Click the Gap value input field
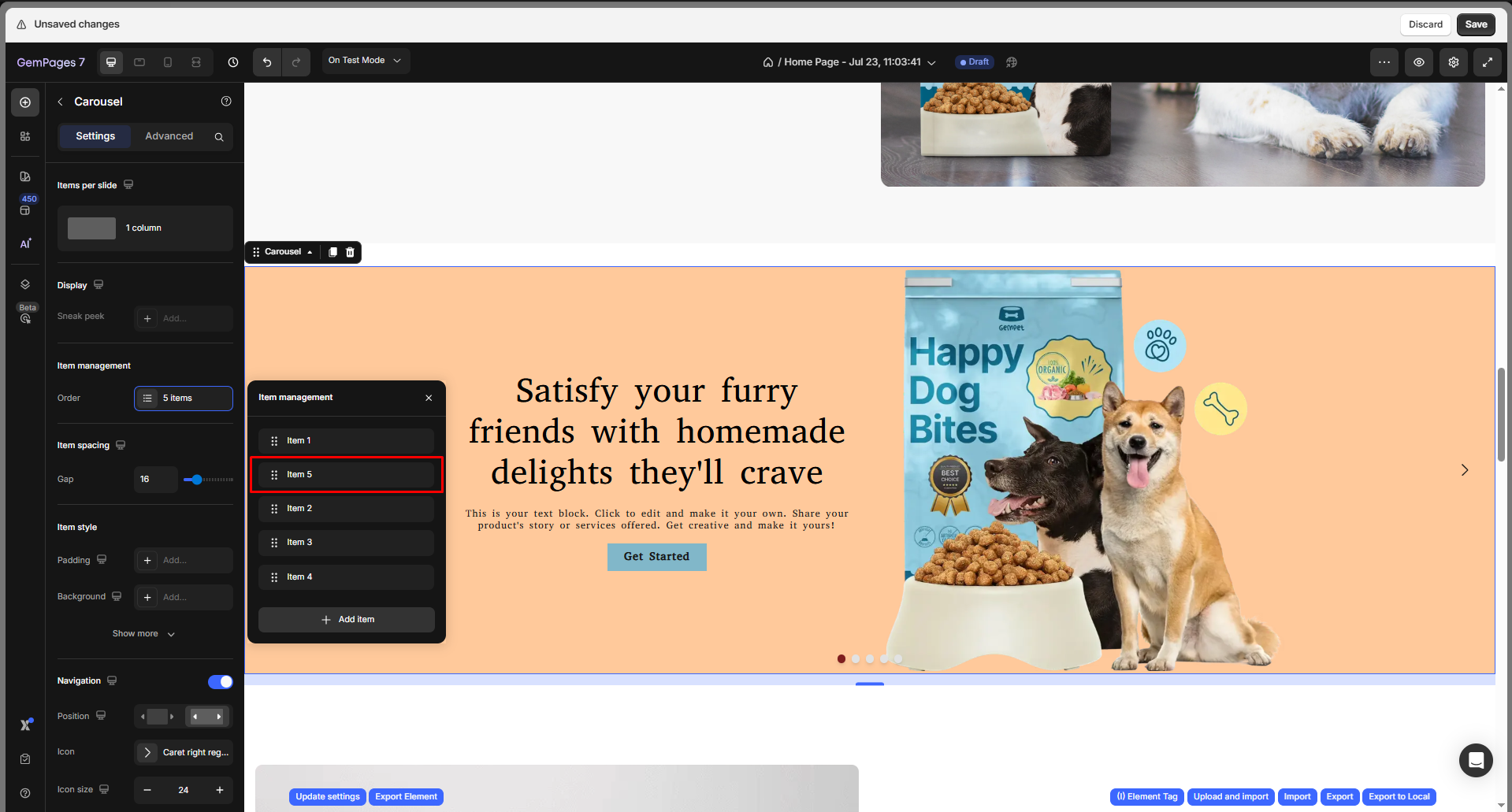 [x=155, y=480]
